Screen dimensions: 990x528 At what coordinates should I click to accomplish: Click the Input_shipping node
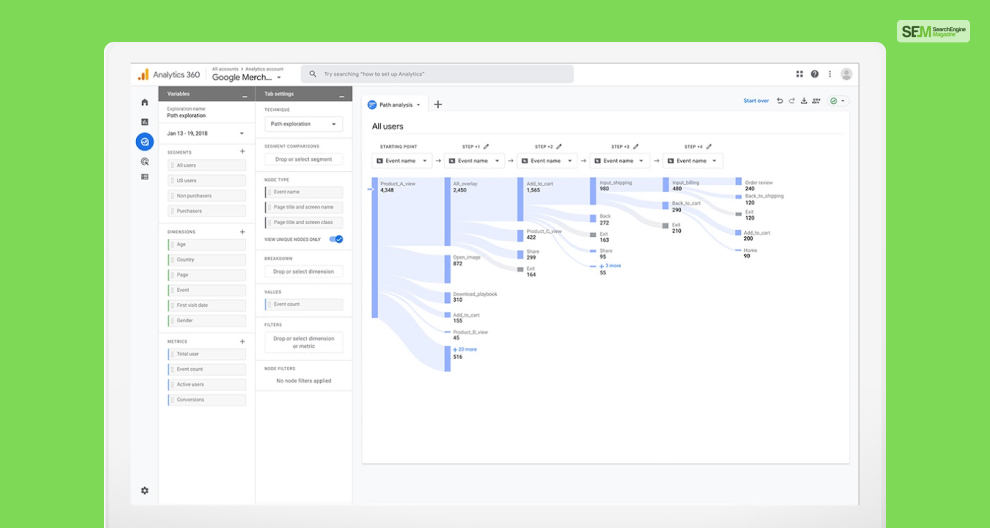click(x=593, y=191)
